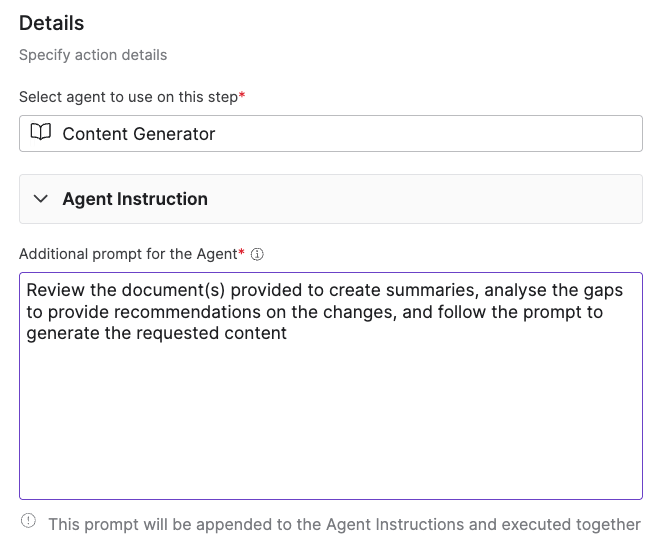
Task: Click "Select agent to use on this step" label
Action: pyautogui.click(x=129, y=97)
